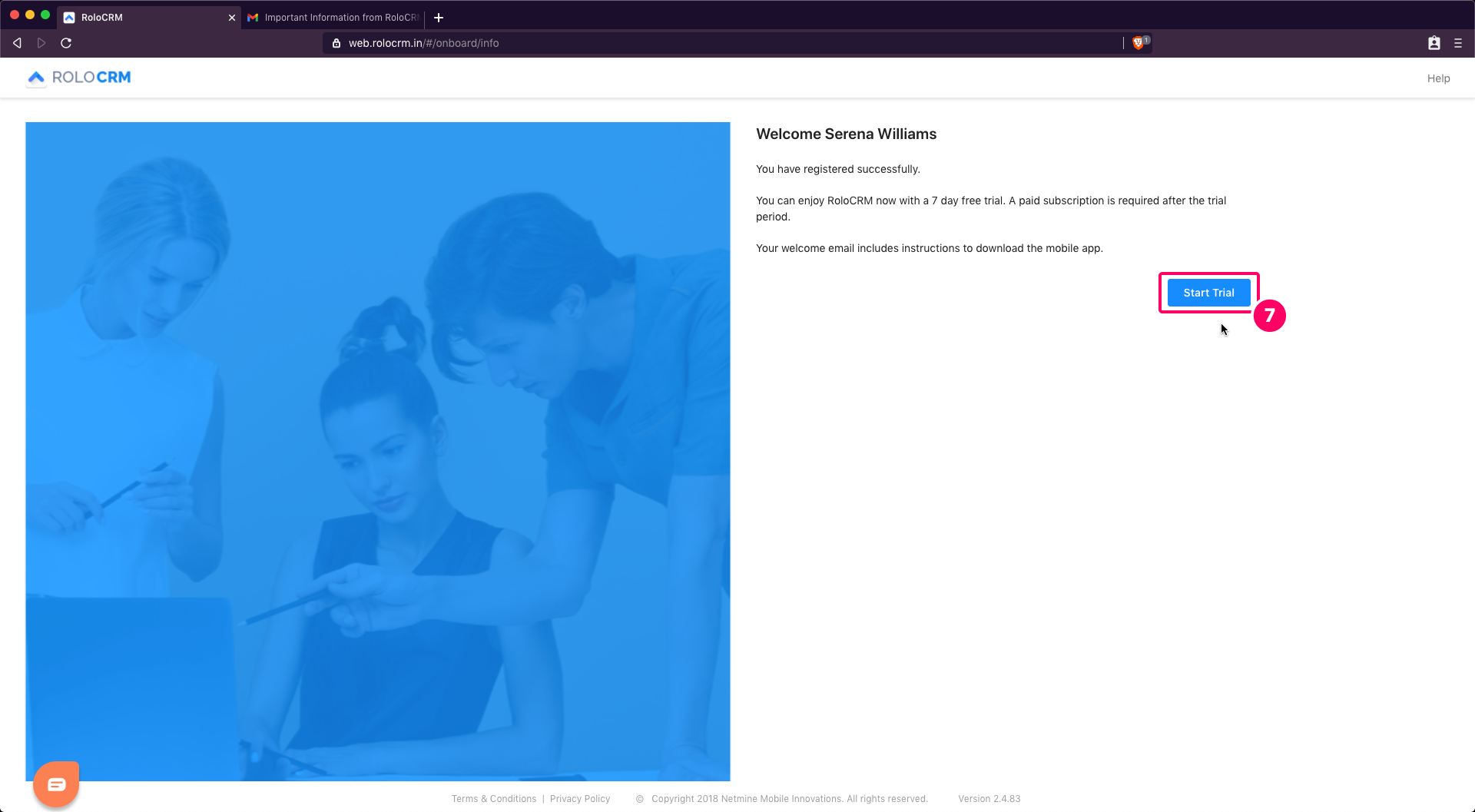Open Terms & Conditions link

[x=494, y=799]
